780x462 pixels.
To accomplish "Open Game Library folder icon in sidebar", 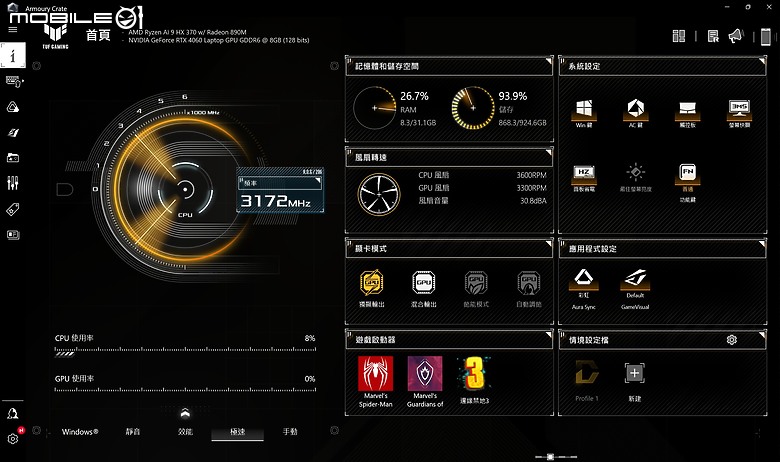I will point(13,158).
